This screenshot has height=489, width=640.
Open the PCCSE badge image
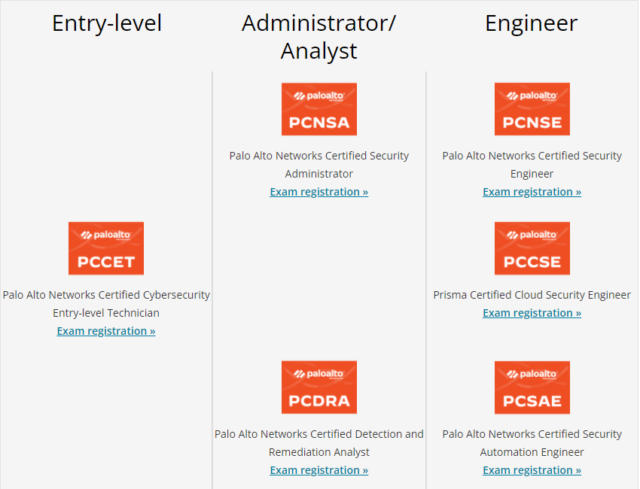(x=532, y=249)
